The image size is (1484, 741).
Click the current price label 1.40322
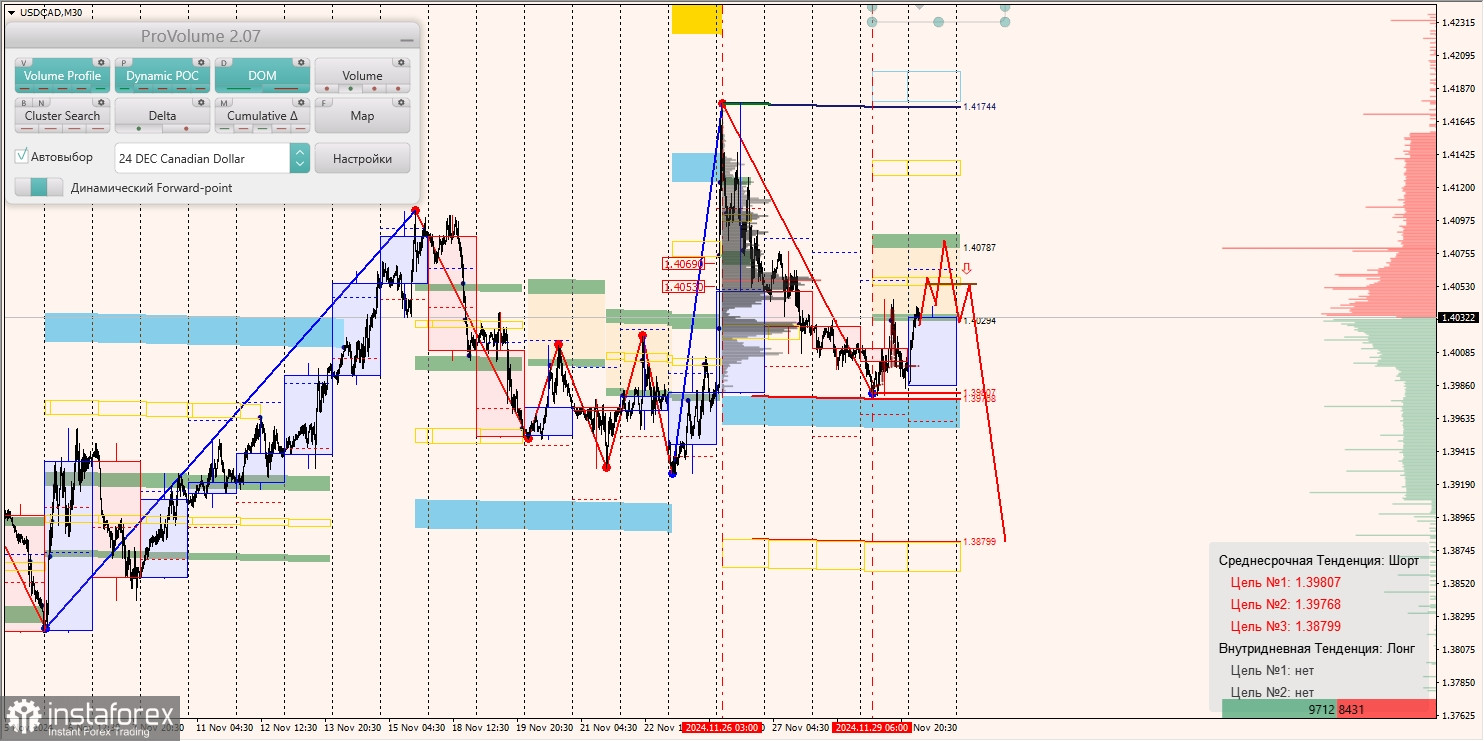1458,318
